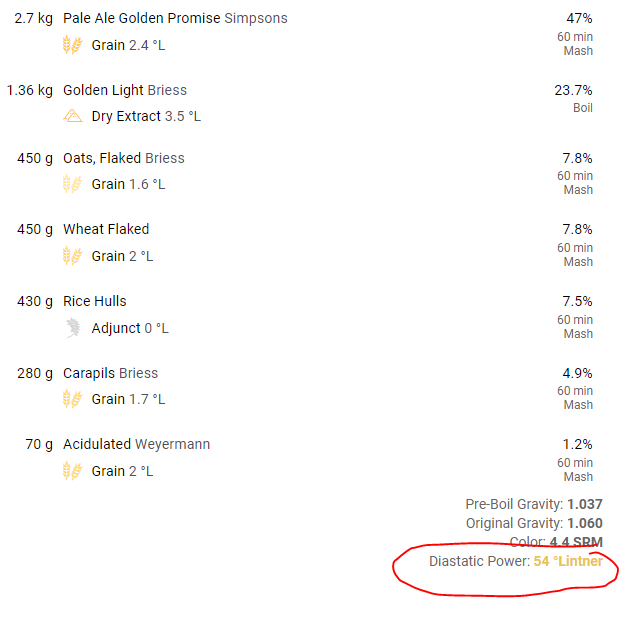This screenshot has height=620, width=629.
Task: Click the 1.36 kg amount for Golden Light
Action: pos(30,90)
